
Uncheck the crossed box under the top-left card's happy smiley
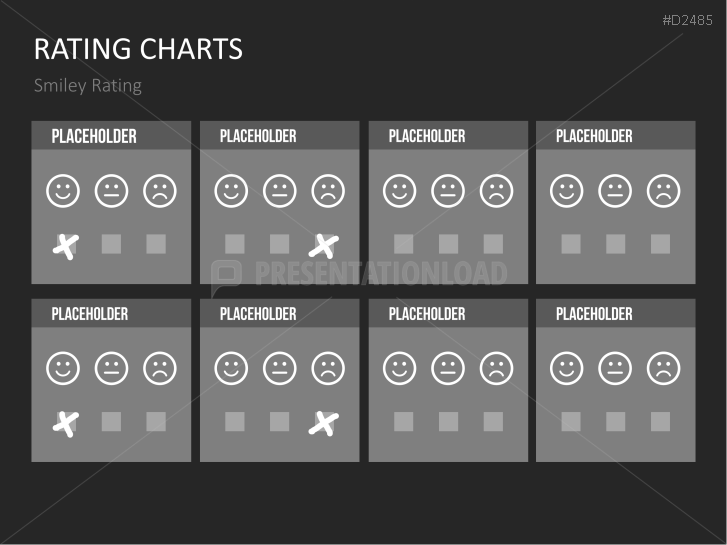pos(65,245)
